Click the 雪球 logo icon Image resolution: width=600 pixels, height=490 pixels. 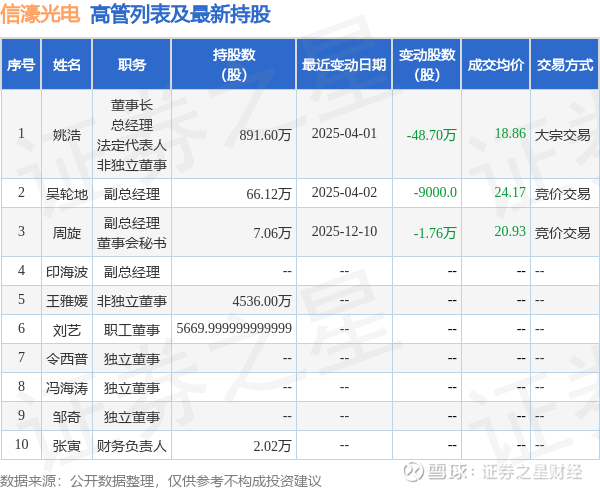[x=413, y=471]
